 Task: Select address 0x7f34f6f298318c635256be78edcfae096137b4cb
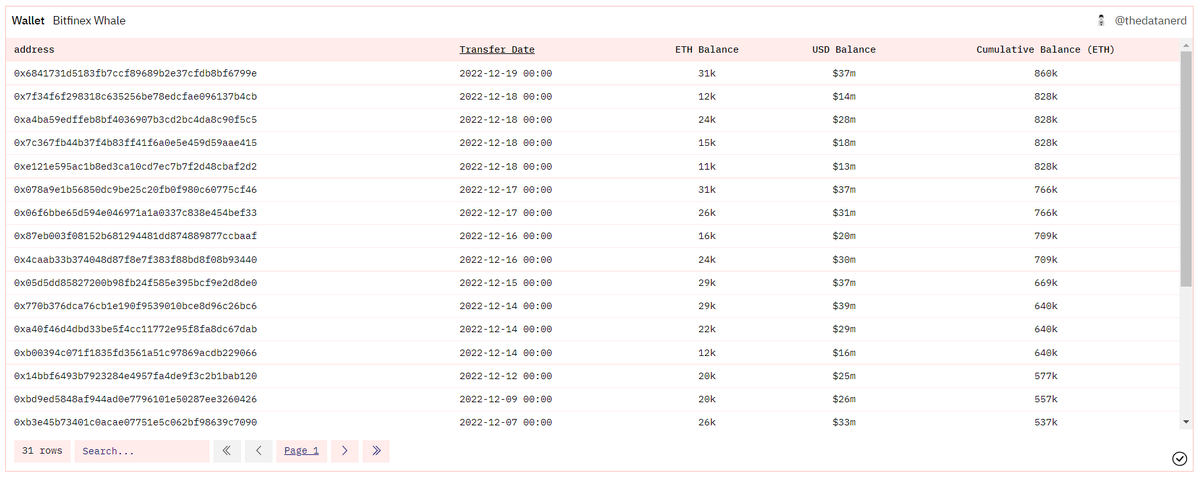click(x=135, y=96)
